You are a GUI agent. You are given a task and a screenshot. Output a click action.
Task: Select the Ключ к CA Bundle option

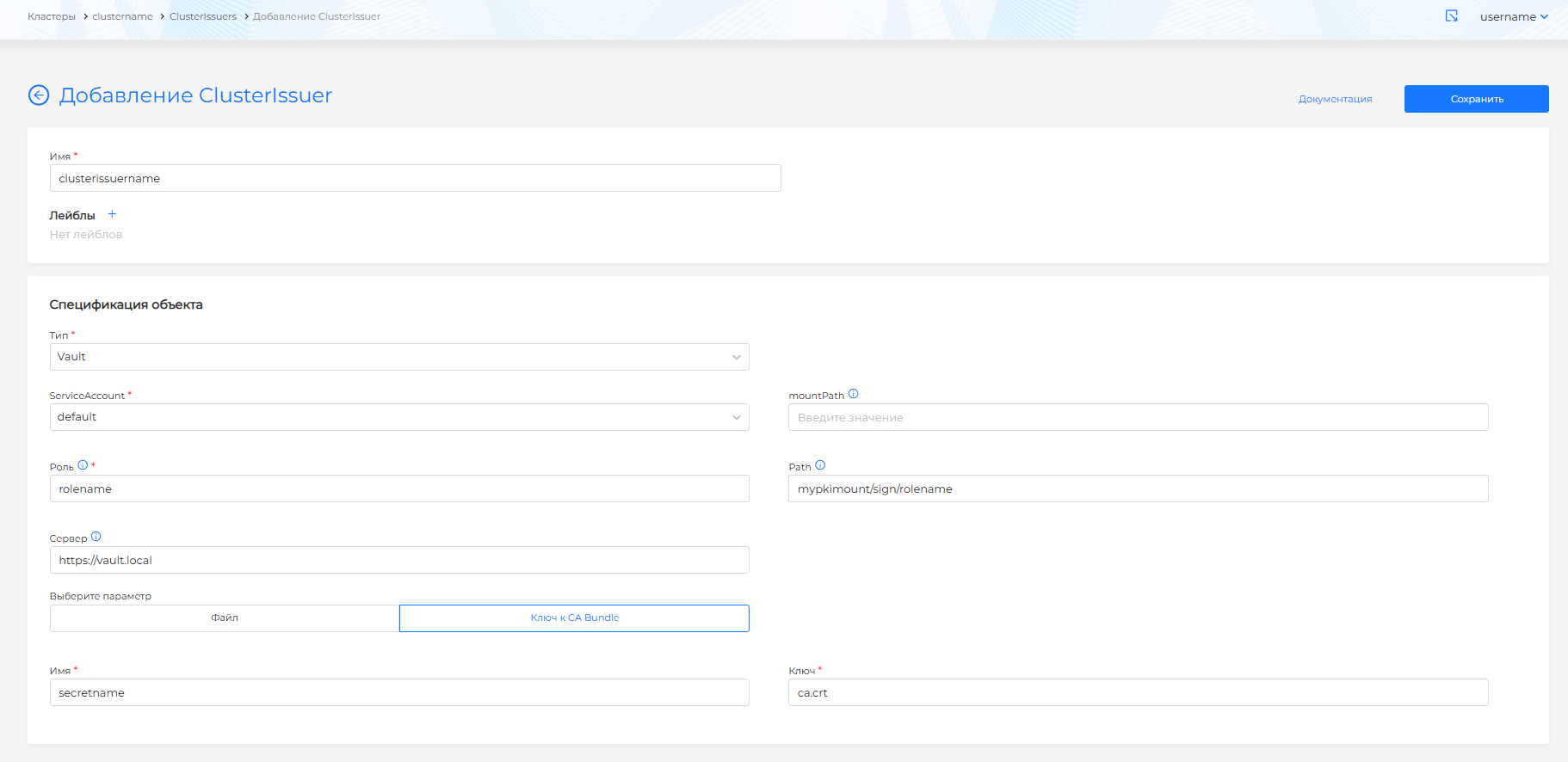(574, 618)
